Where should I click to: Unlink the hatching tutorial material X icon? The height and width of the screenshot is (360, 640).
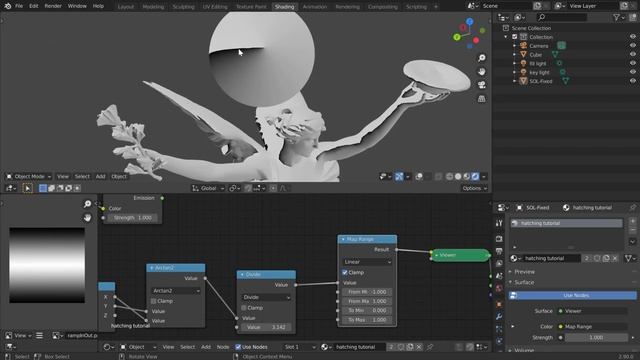click(x=615, y=258)
